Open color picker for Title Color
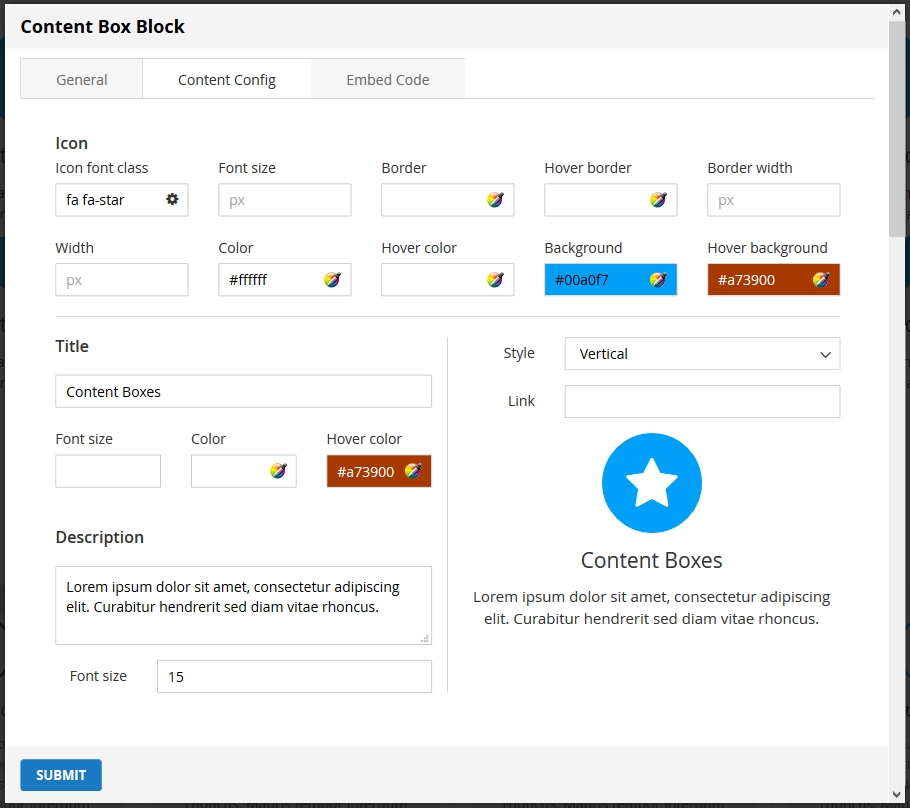 (x=278, y=471)
